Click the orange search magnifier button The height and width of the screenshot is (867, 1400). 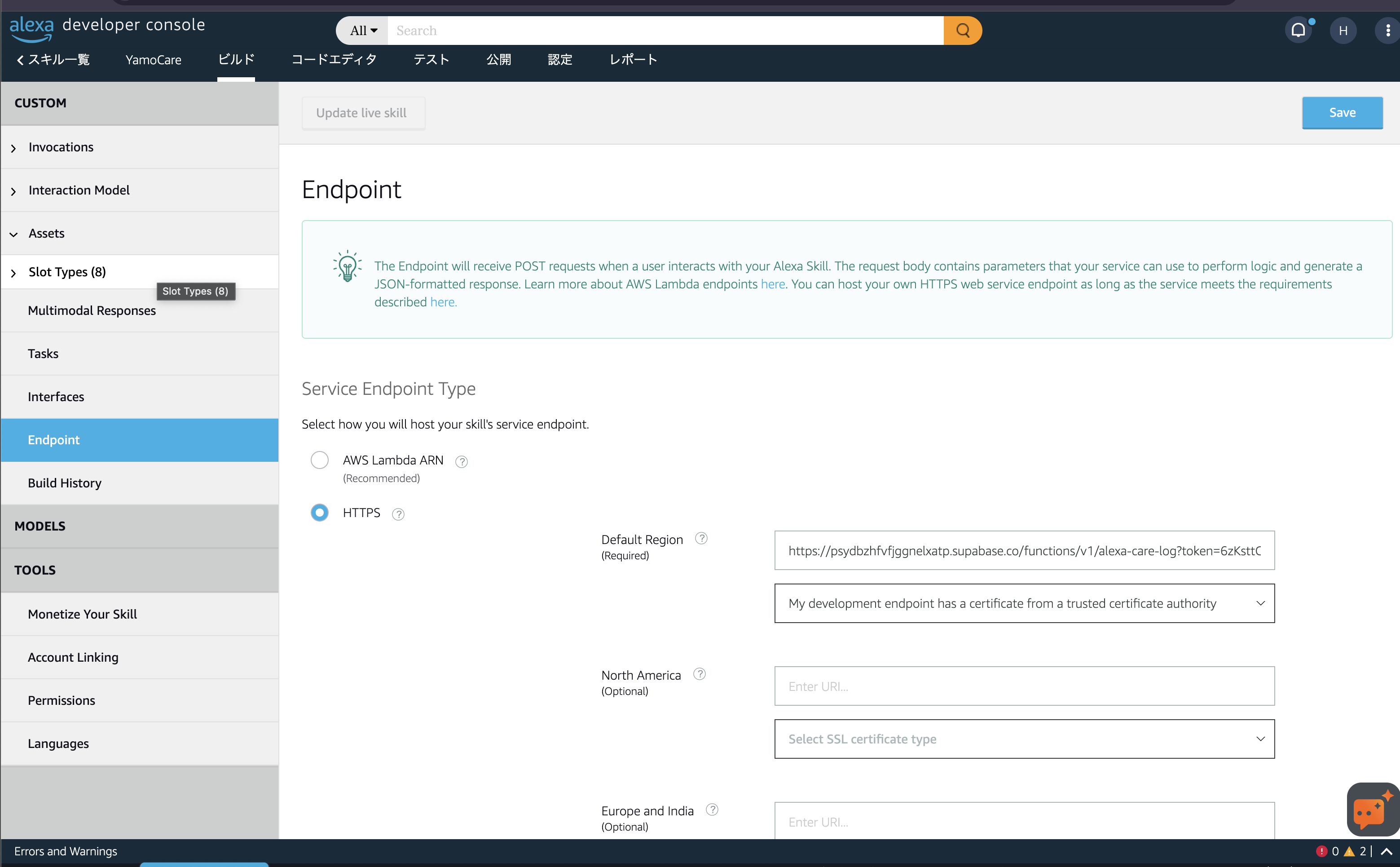(x=962, y=31)
